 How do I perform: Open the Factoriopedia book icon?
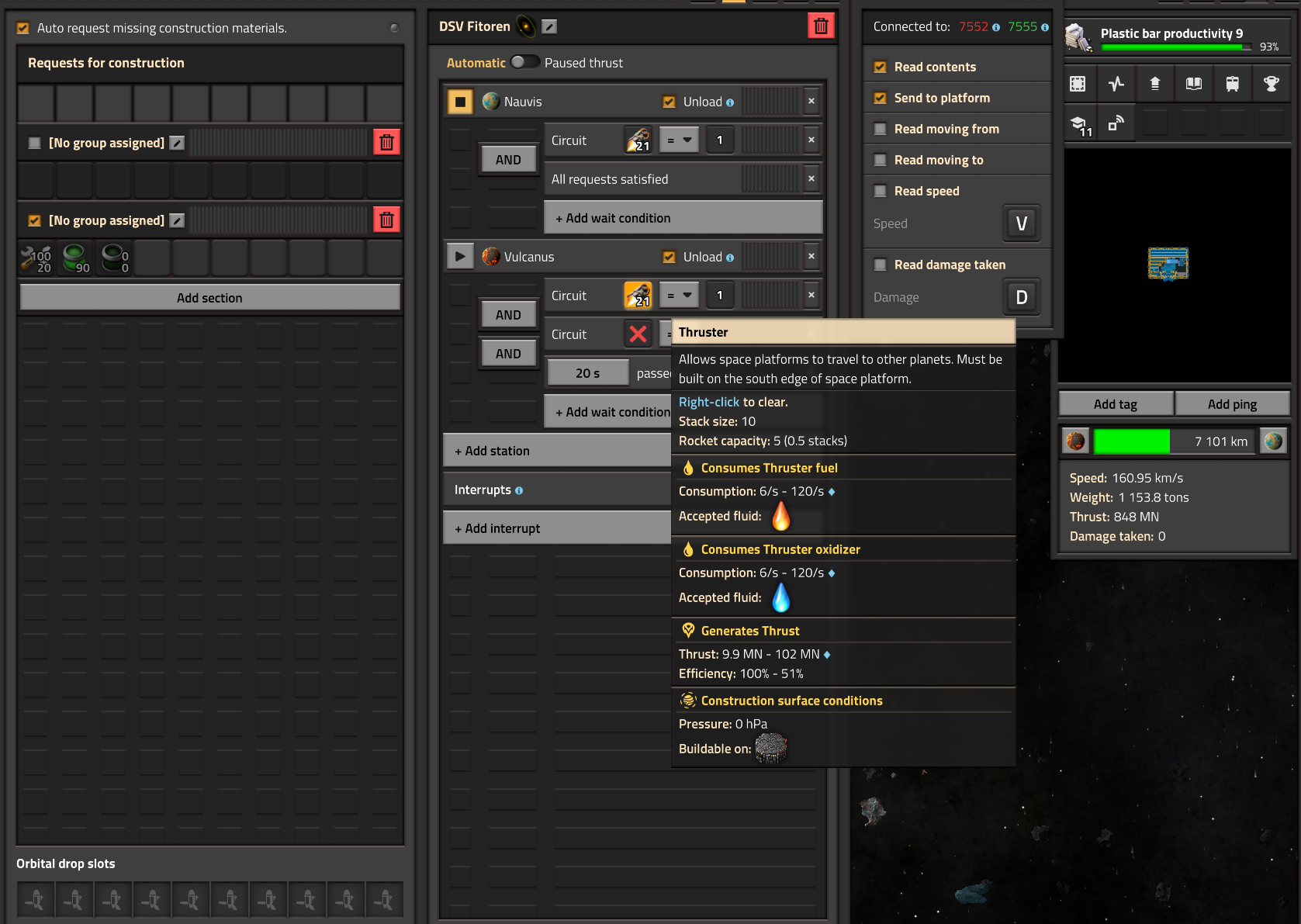1194,84
